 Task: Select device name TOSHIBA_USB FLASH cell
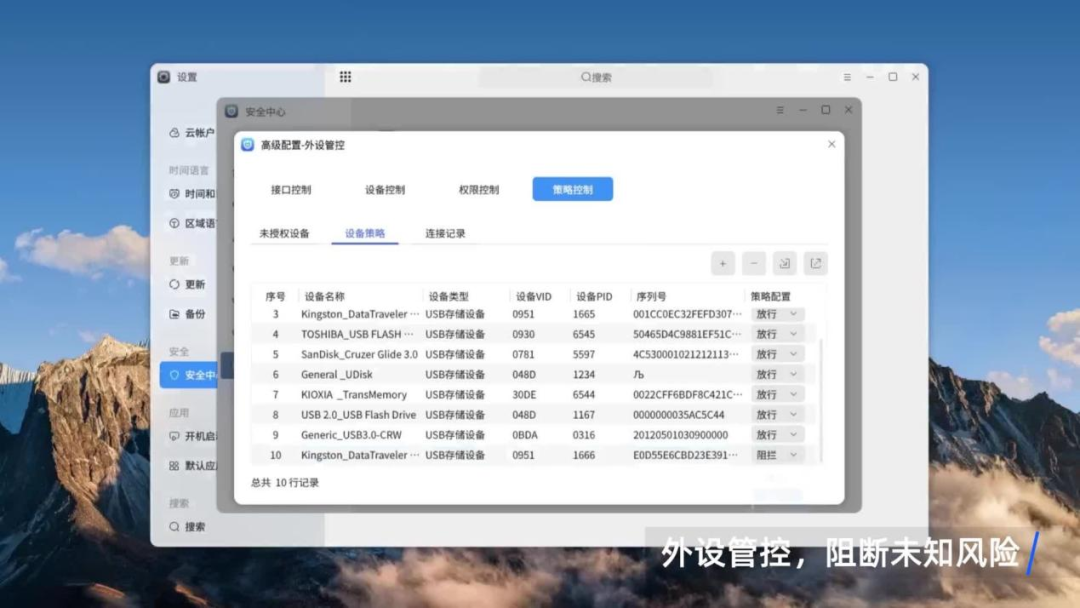point(357,334)
